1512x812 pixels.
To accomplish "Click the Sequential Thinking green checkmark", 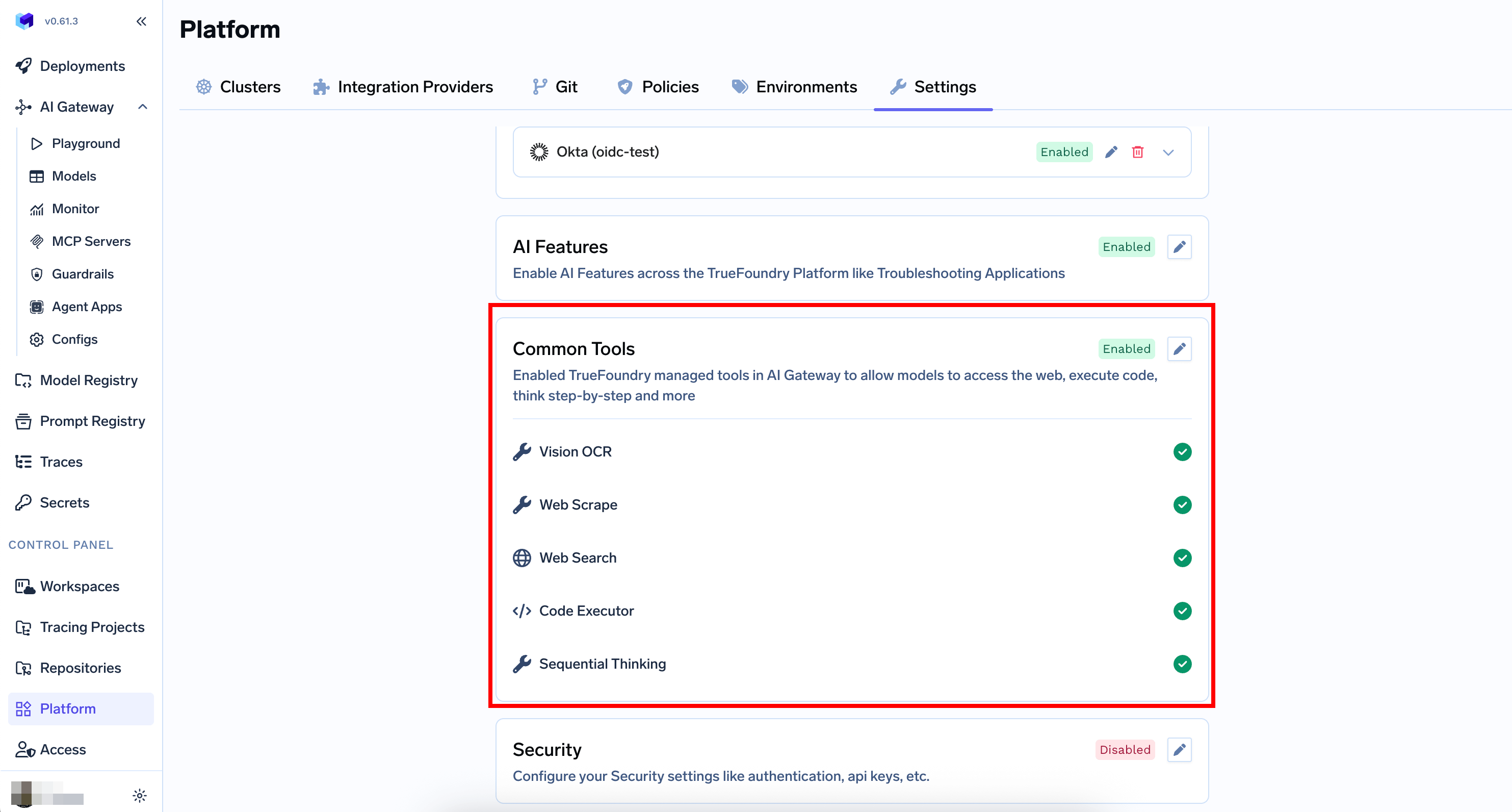I will click(x=1182, y=664).
